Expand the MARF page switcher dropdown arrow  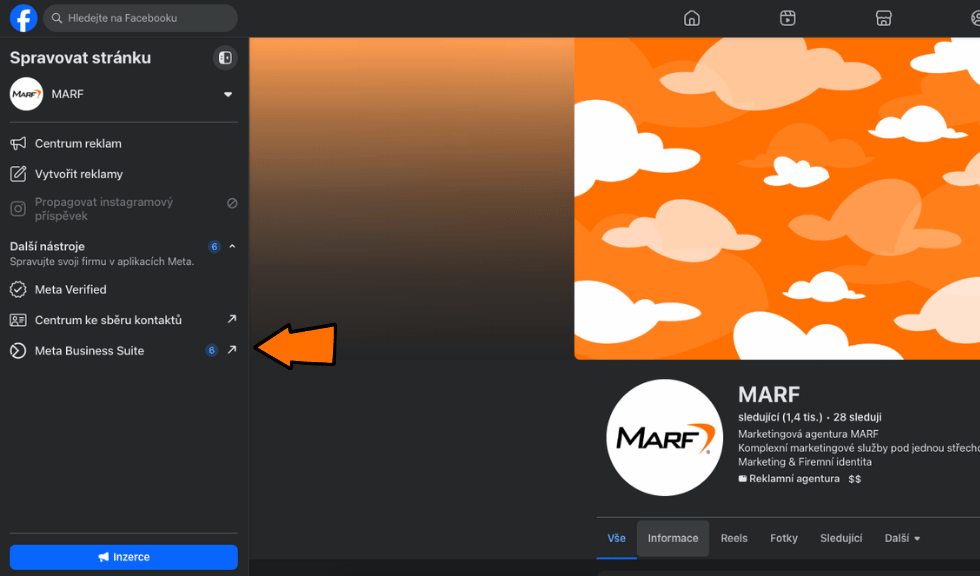(x=228, y=94)
